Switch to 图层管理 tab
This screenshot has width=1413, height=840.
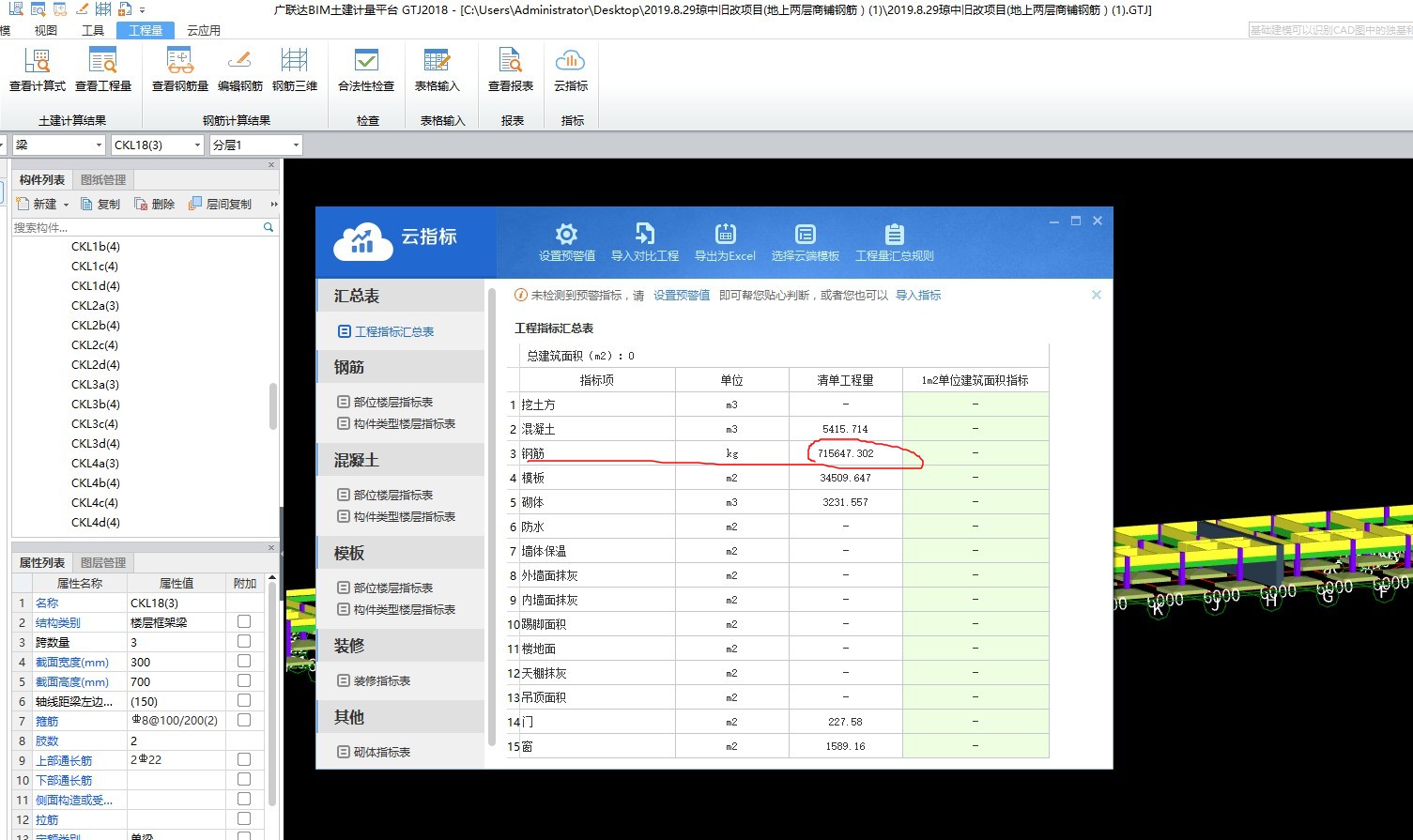(103, 562)
